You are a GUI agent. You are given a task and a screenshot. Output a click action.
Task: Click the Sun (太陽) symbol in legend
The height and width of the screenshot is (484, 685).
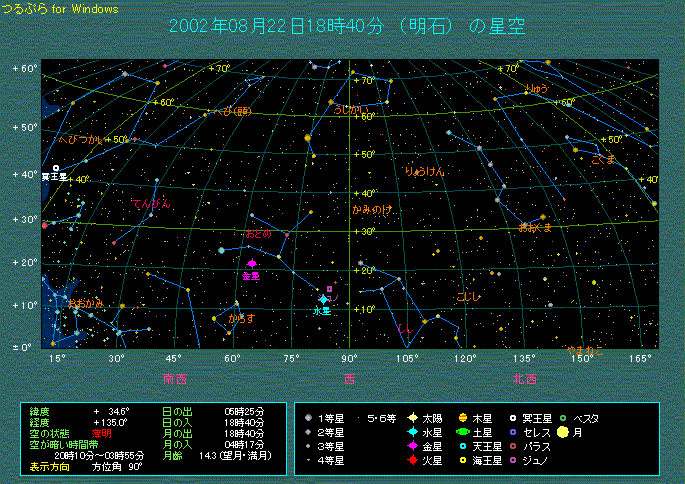pos(411,417)
